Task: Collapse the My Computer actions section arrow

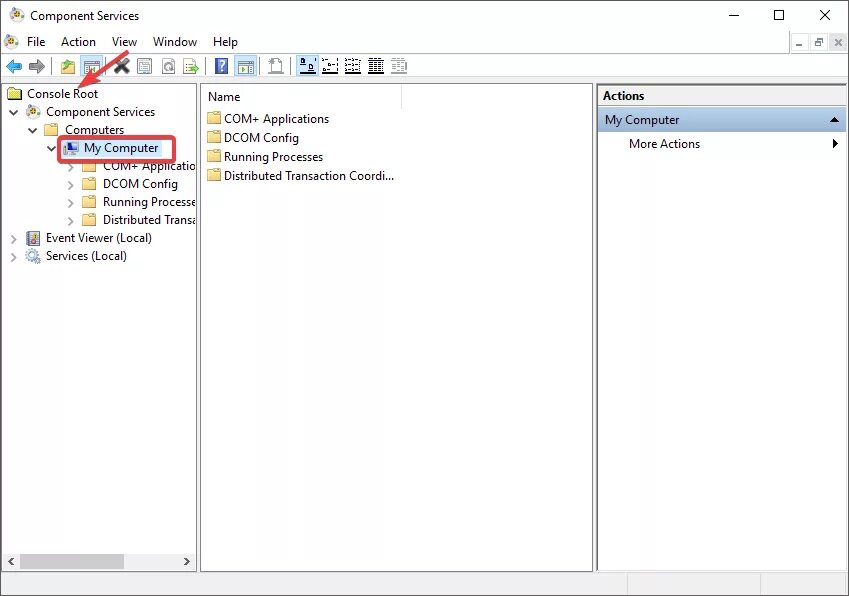Action: 834,120
